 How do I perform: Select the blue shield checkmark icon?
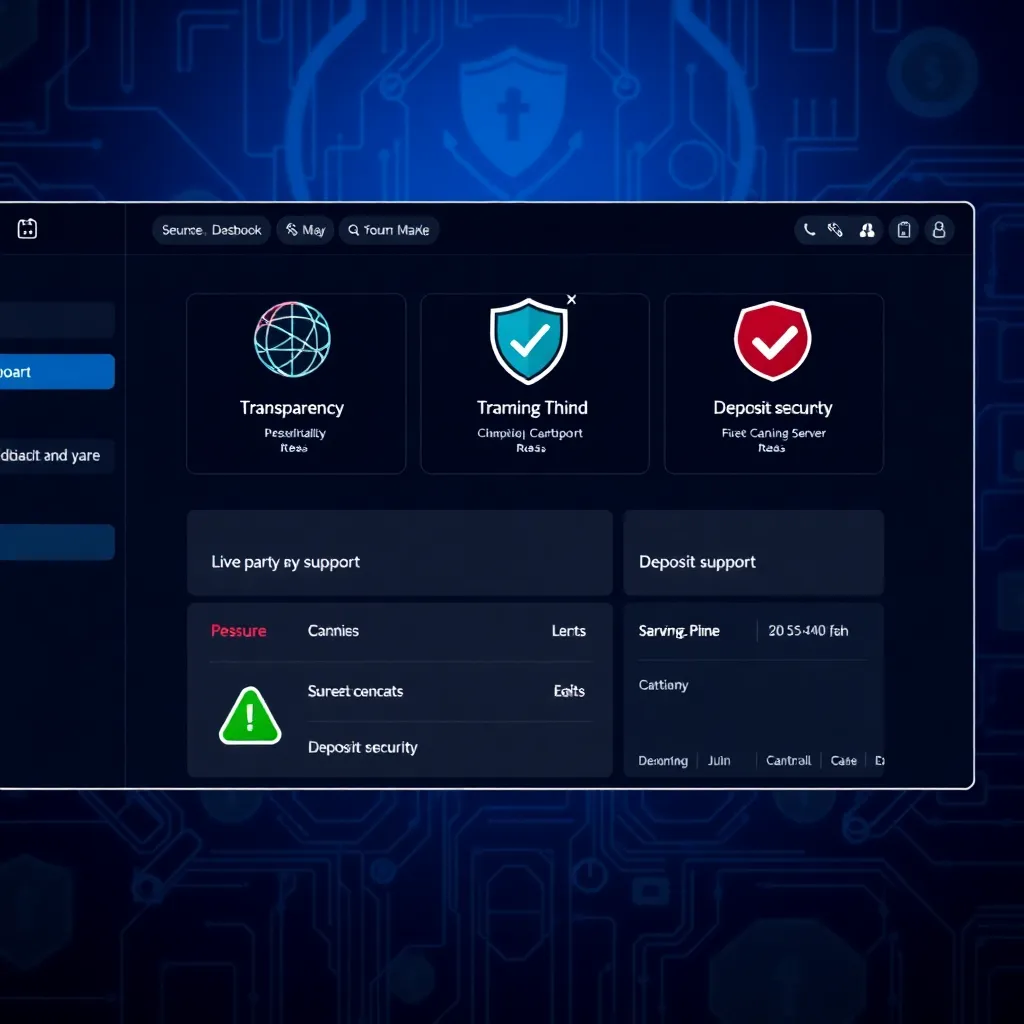pyautogui.click(x=528, y=343)
